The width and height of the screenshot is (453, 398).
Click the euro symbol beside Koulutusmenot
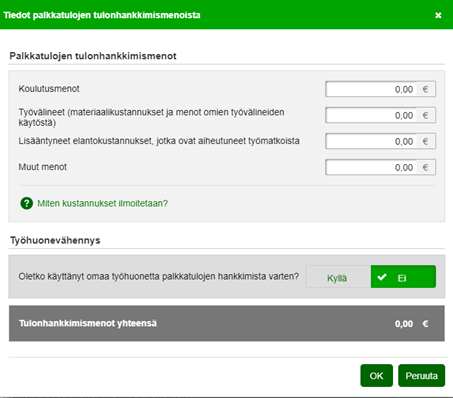pos(426,89)
